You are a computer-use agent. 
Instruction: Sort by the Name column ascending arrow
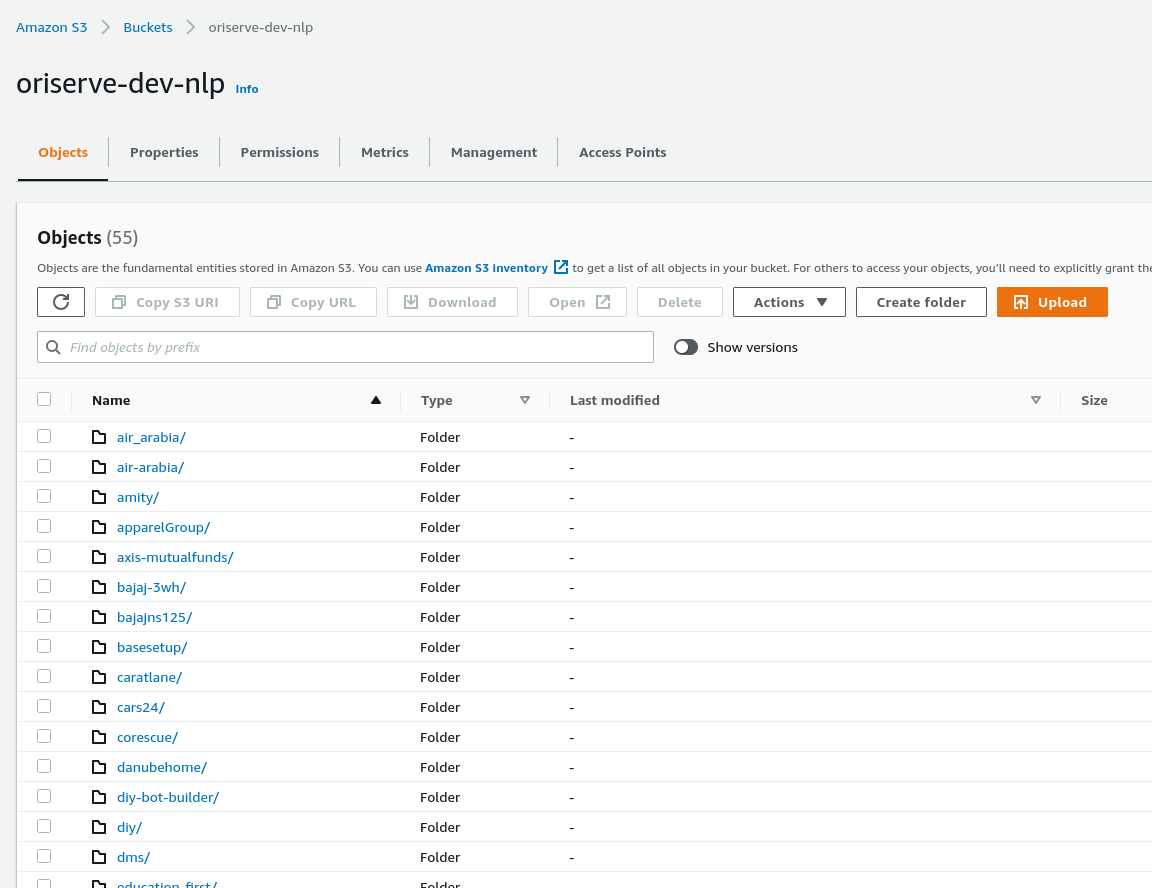pyautogui.click(x=376, y=400)
